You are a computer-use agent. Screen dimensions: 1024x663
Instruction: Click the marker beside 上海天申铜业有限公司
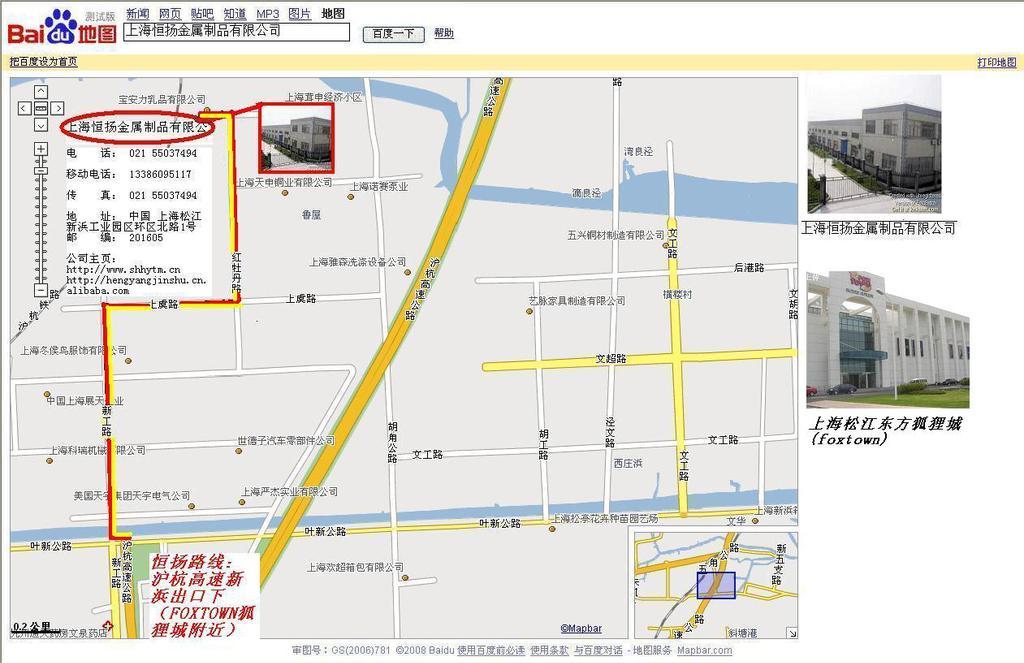pyautogui.click(x=285, y=193)
